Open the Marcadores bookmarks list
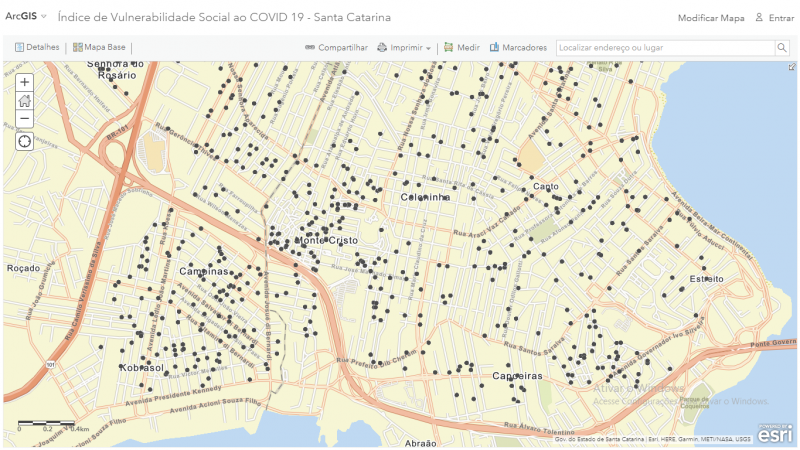 (518, 47)
